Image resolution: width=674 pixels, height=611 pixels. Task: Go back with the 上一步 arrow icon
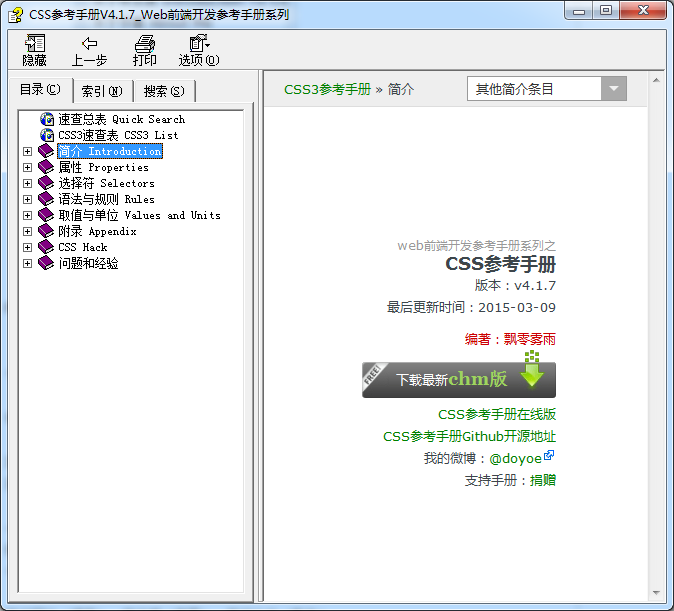tap(89, 43)
